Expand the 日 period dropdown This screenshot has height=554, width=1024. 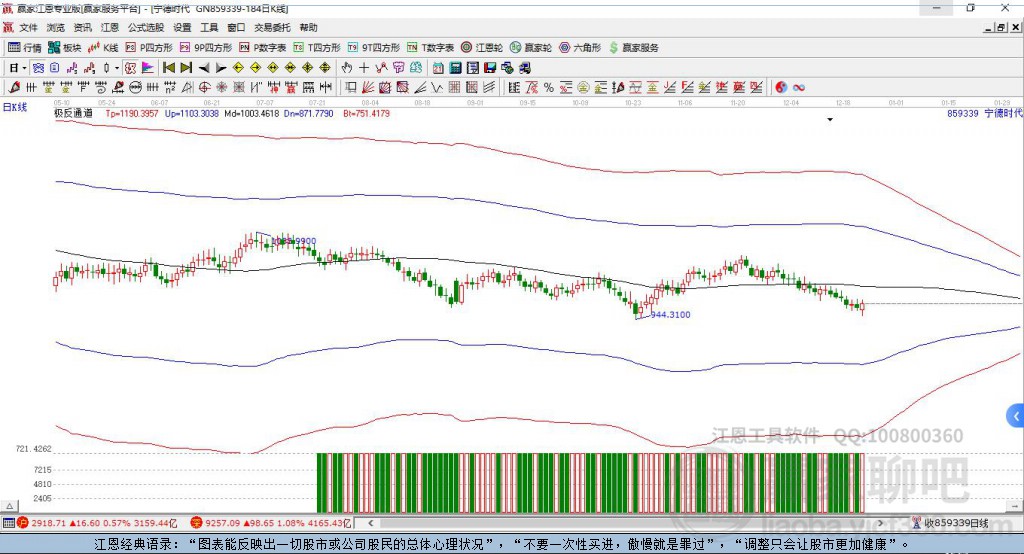[x=24, y=68]
